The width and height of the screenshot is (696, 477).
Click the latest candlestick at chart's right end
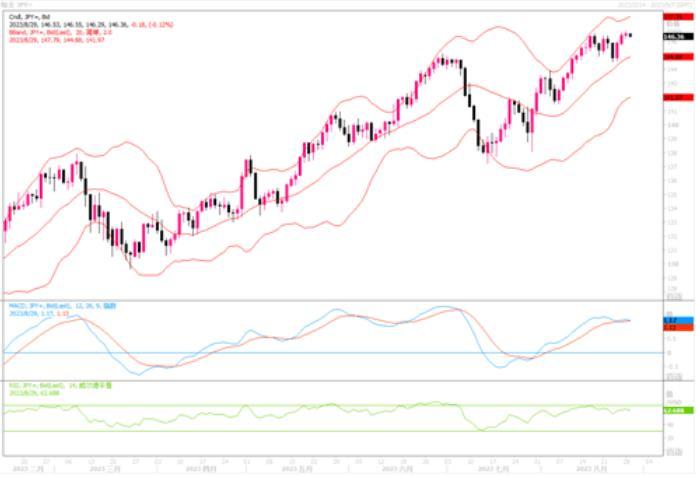click(x=630, y=35)
